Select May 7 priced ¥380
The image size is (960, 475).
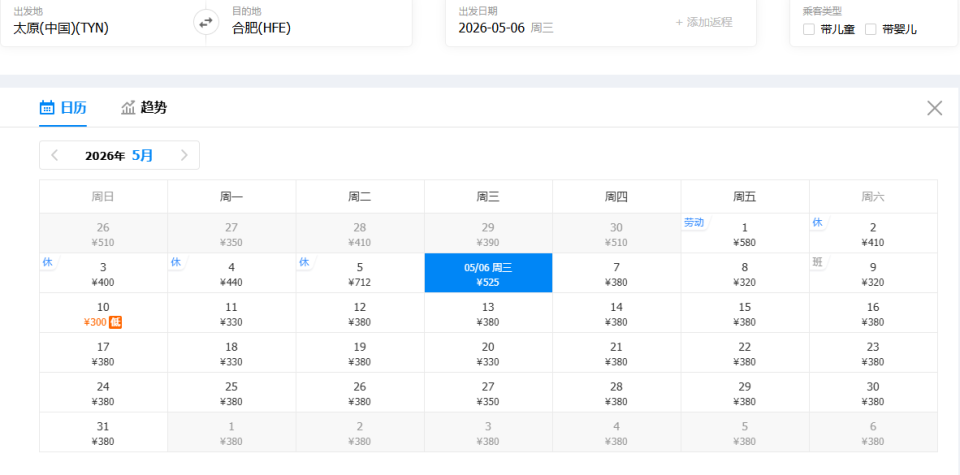(x=617, y=273)
